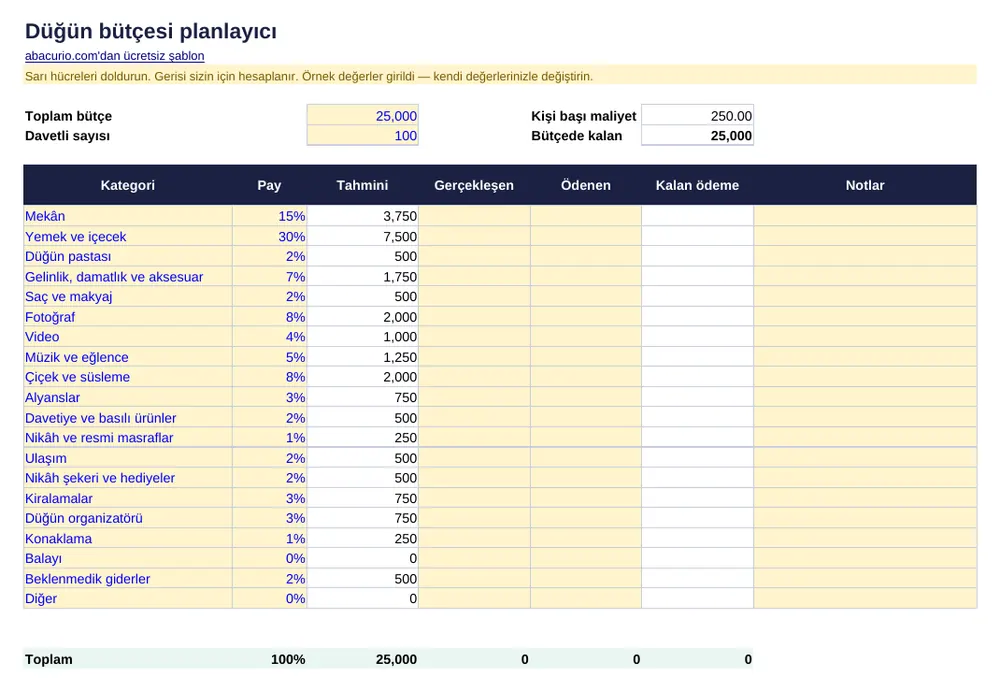1000x691 pixels.
Task: Select the Konaklama category cell
Action: (128, 538)
